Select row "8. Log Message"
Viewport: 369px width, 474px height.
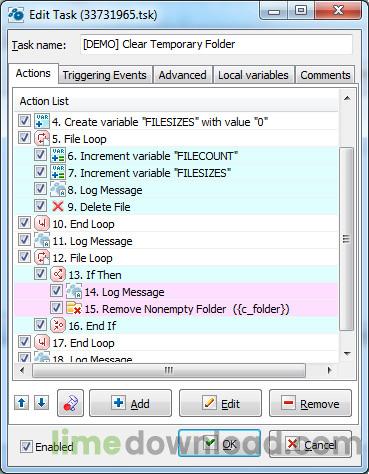click(x=176, y=190)
